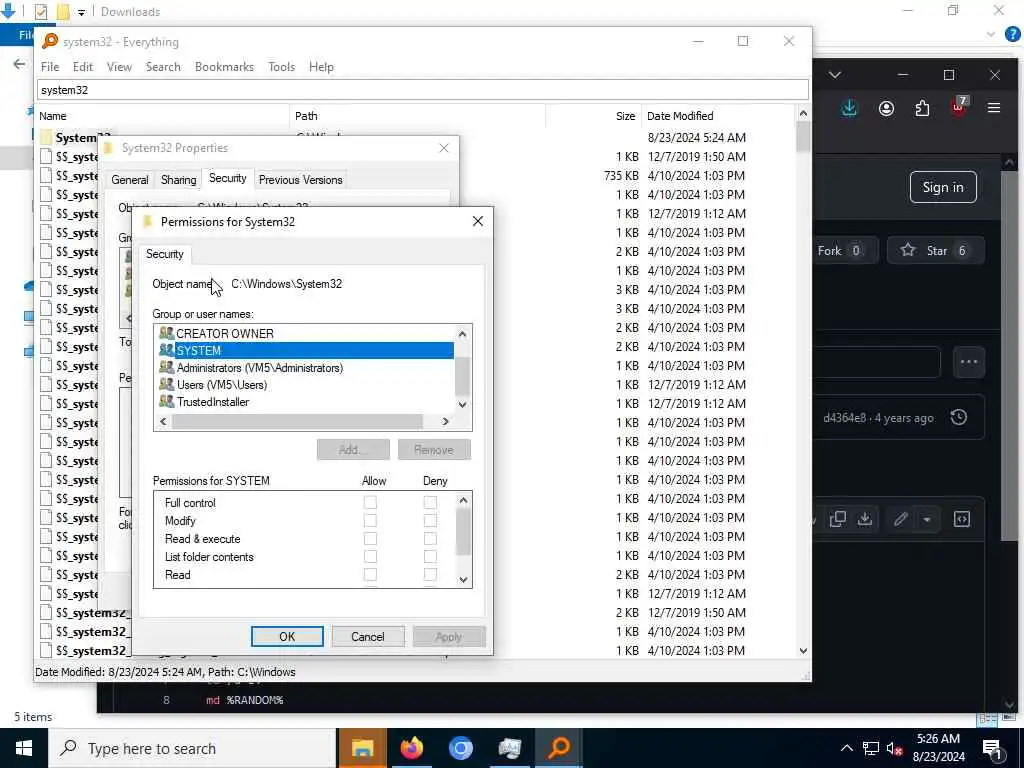Select CREATOR OWNER in the group list

tap(306, 334)
